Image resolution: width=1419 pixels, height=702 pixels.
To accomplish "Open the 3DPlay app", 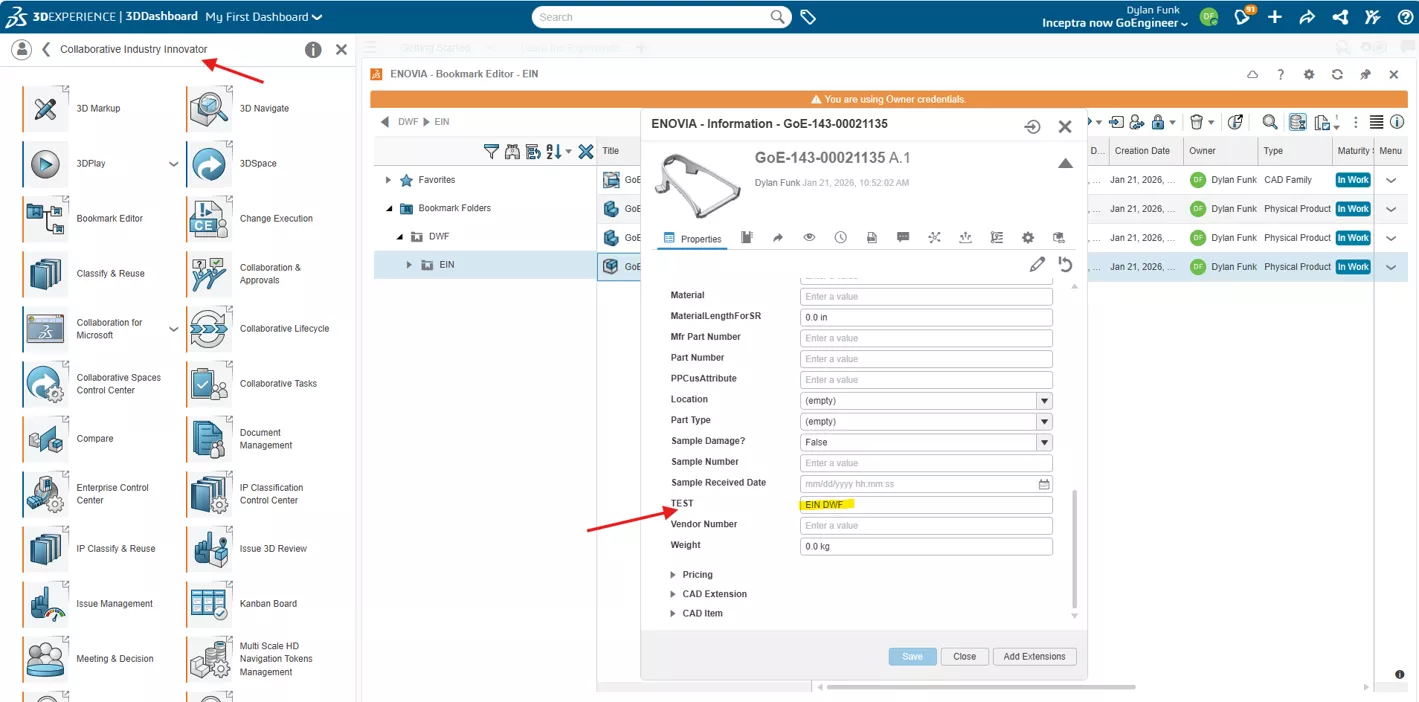I will click(45, 163).
